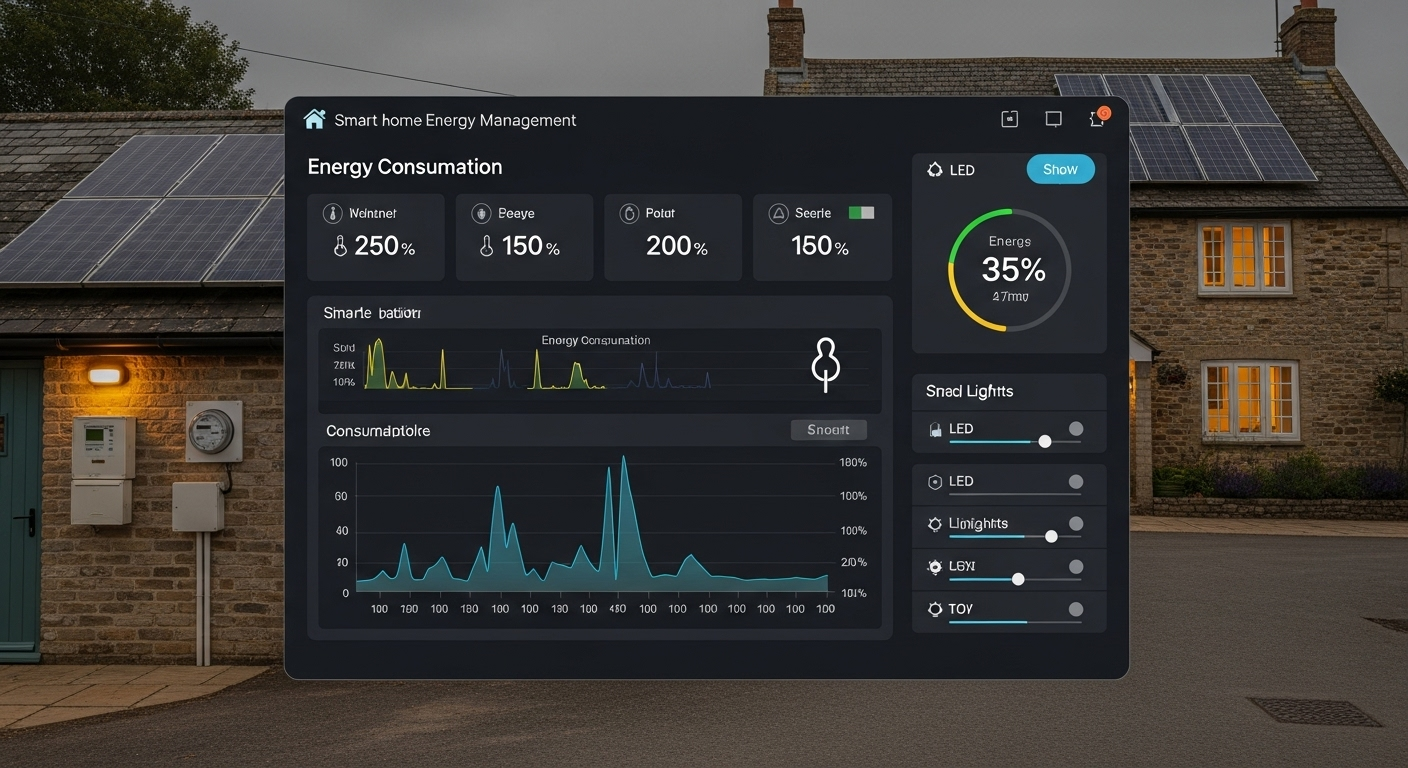
Task: Click the LED panel refresh icon beside Show
Action: pyautogui.click(x=935, y=170)
